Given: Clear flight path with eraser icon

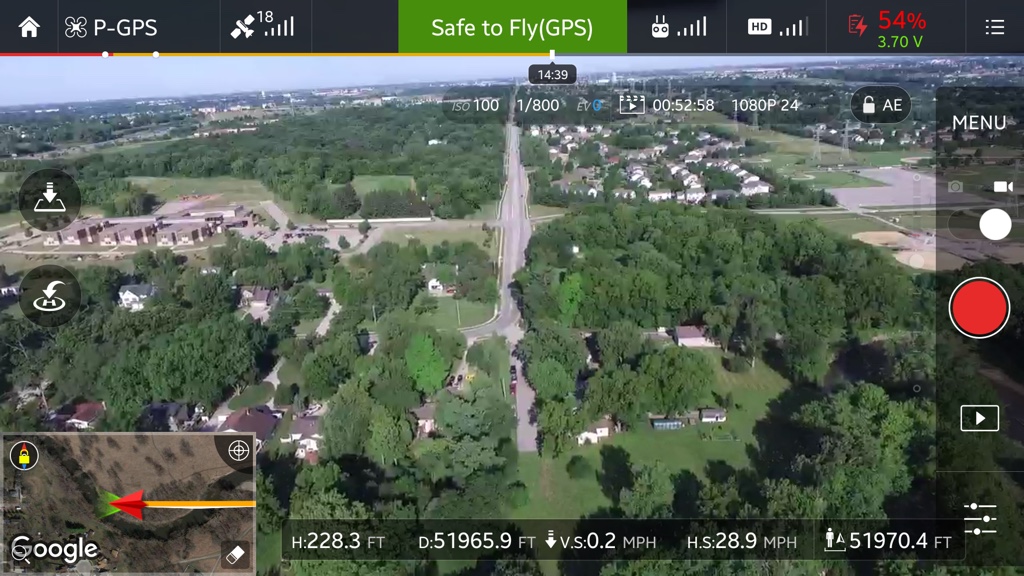Looking at the screenshot, I should [235, 554].
